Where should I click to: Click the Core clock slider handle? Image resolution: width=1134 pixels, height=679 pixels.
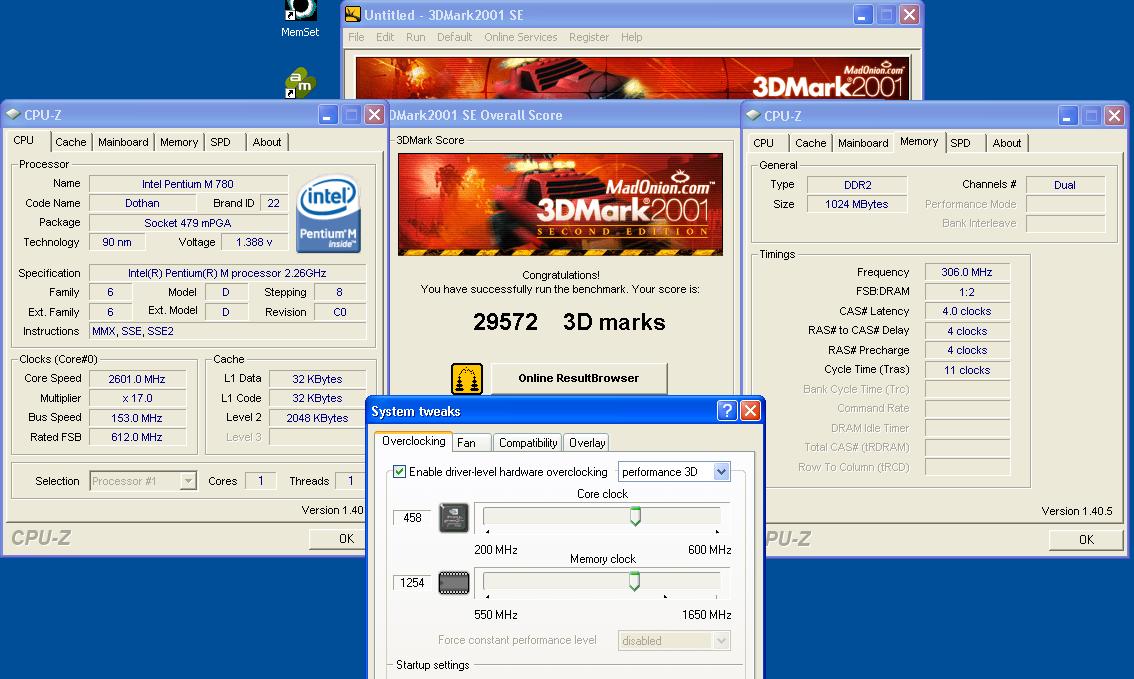(635, 516)
